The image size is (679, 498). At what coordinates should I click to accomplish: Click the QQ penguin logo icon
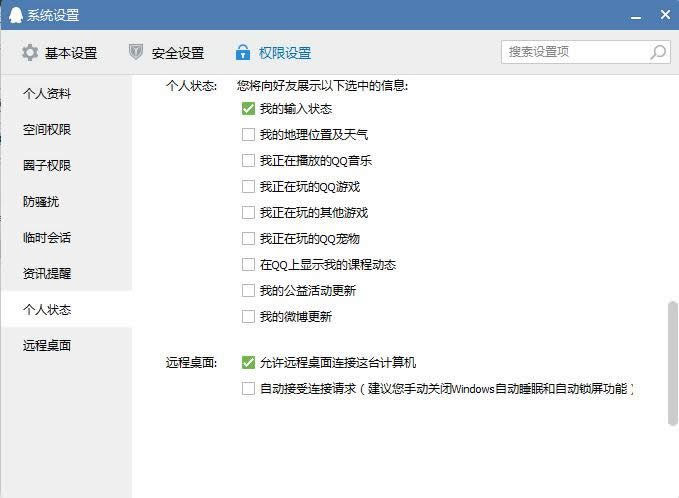(x=15, y=15)
